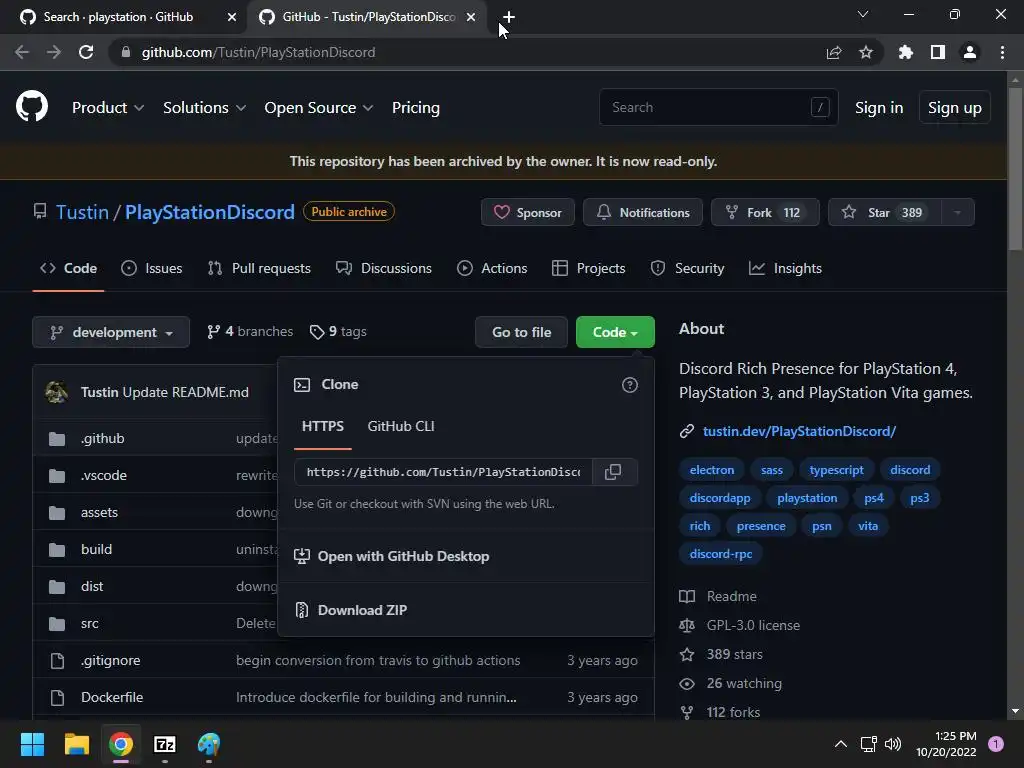Click the page vertical scrollbar thumb
This screenshot has width=1024, height=768.
pos(1015,169)
